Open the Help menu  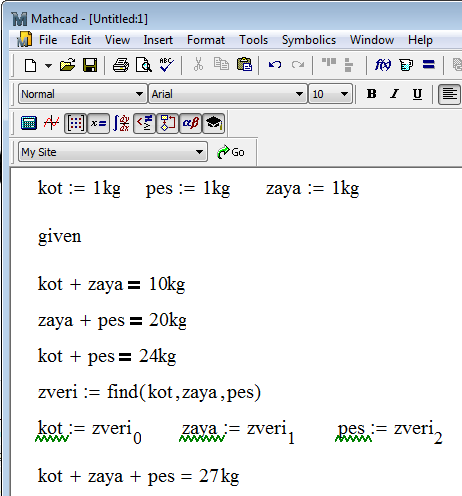[x=420, y=40]
